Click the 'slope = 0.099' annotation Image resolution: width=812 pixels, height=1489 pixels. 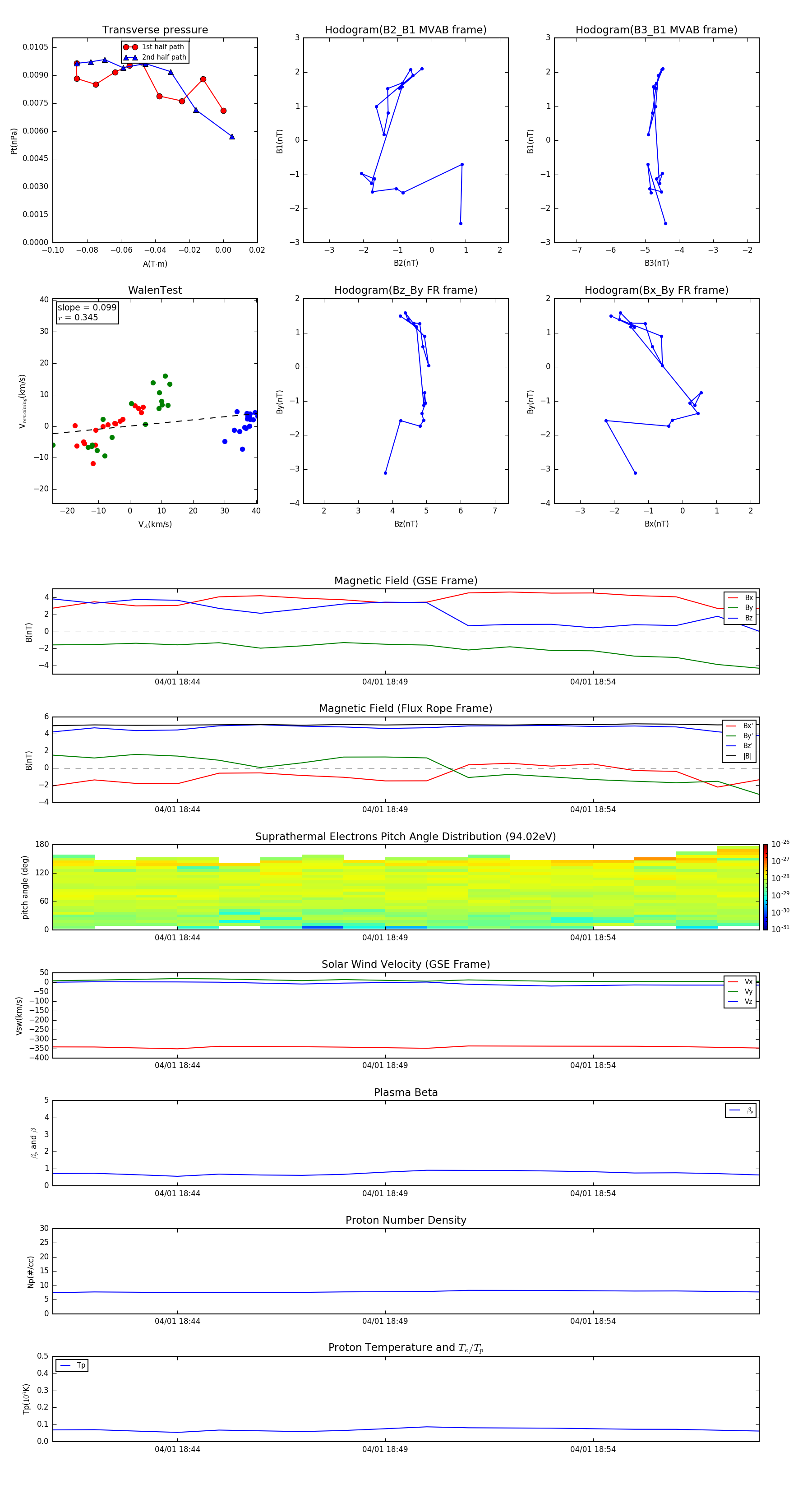87,308
